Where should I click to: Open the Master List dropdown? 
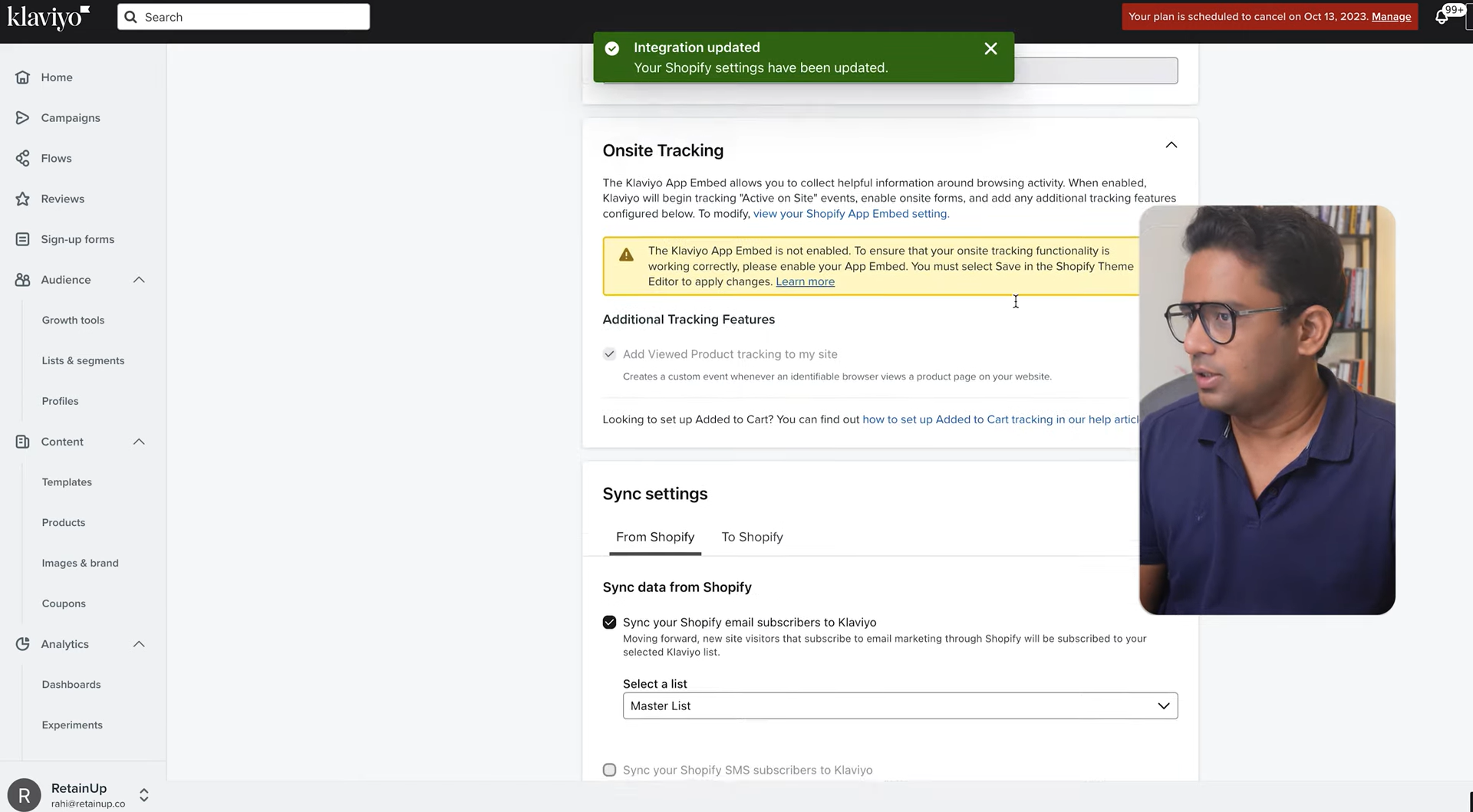(x=900, y=705)
